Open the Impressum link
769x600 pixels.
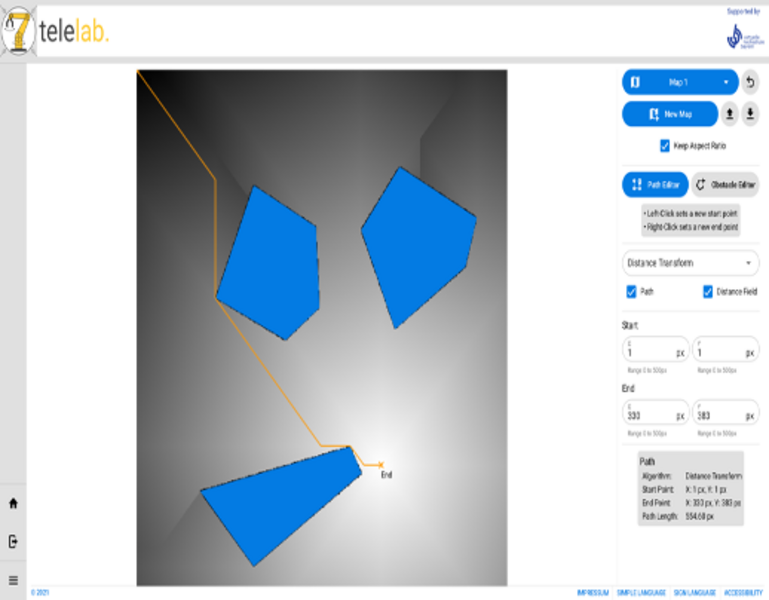point(592,593)
